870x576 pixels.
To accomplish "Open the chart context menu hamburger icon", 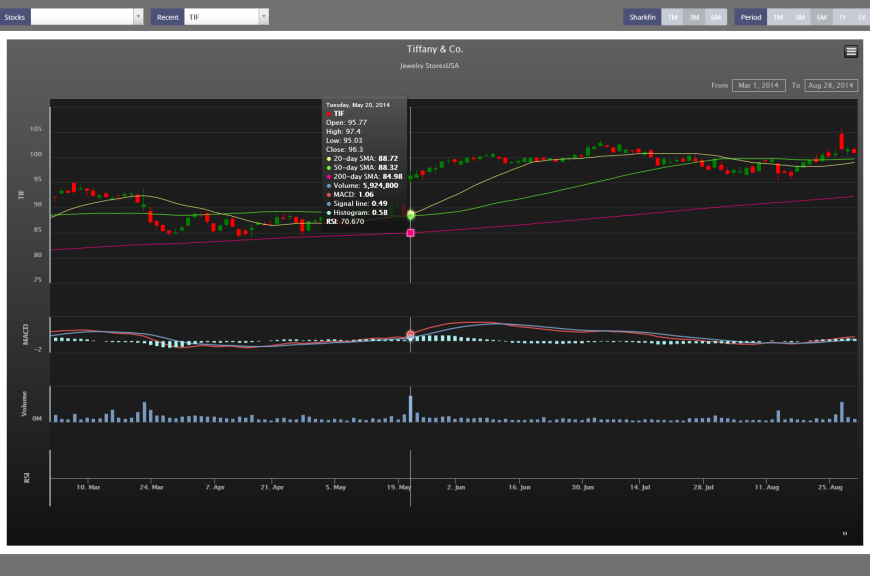I will [850, 51].
